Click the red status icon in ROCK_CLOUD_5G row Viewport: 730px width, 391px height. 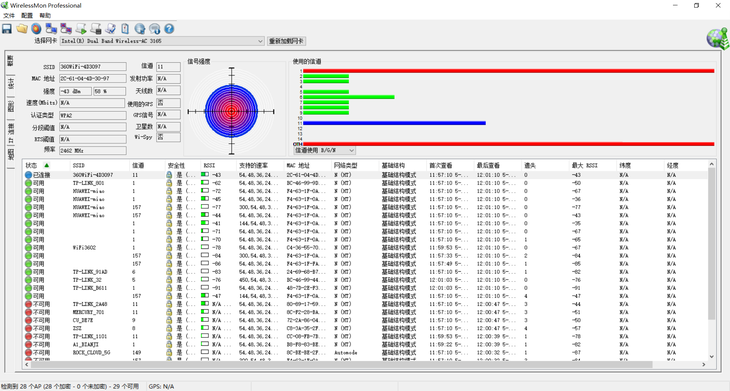tap(28, 352)
